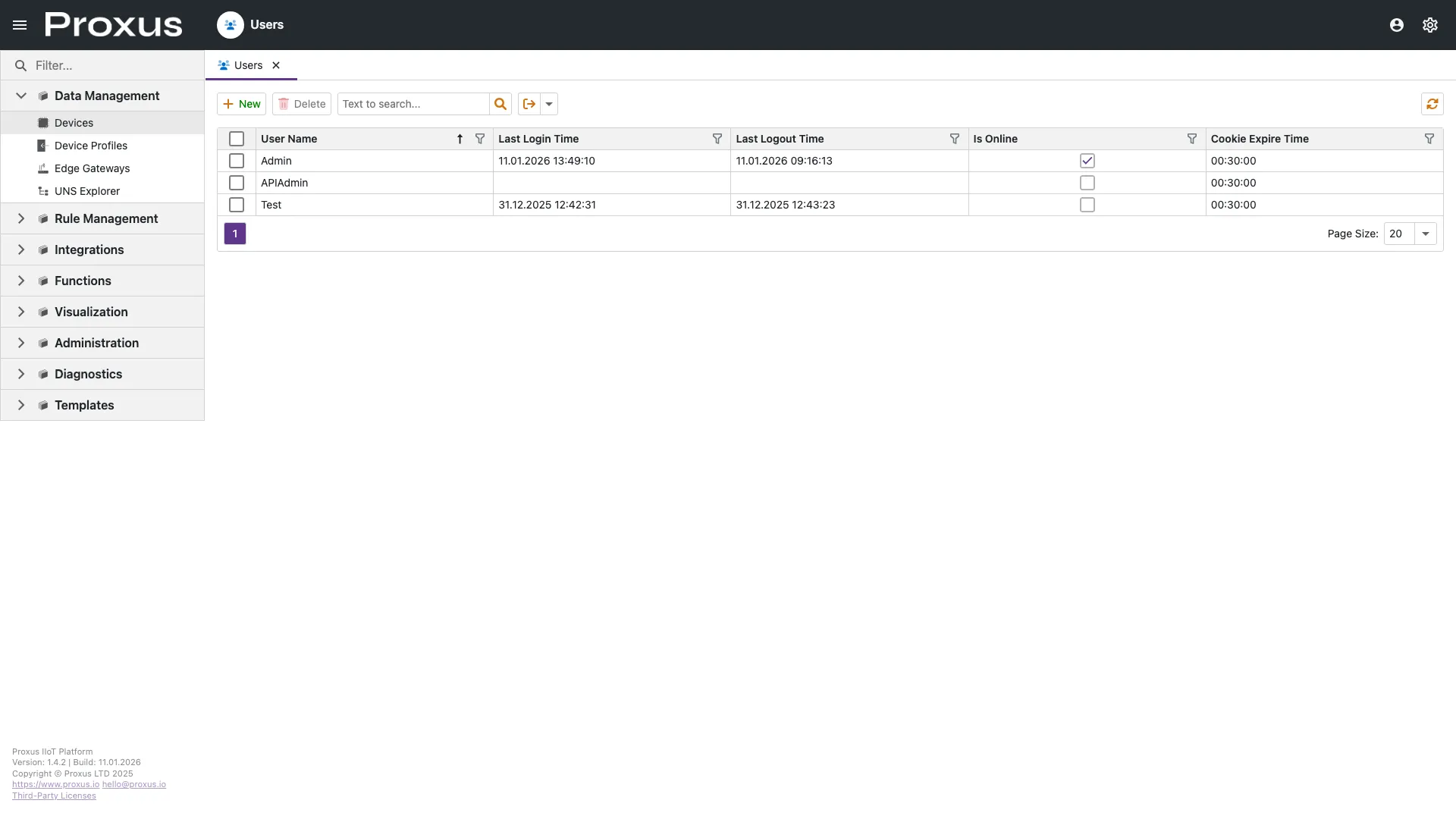Click the New button to add a user
Screen dimensions: 1456x819
(240, 104)
